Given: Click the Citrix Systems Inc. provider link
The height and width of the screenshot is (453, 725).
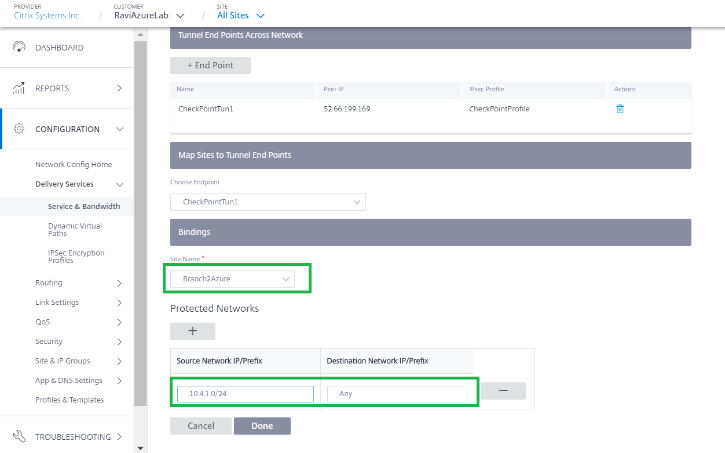Looking at the screenshot, I should click(x=47, y=15).
